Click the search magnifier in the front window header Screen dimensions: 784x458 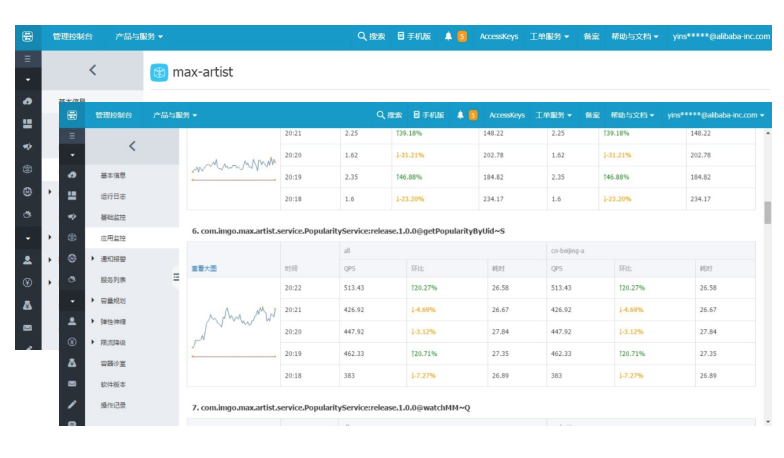click(x=381, y=115)
